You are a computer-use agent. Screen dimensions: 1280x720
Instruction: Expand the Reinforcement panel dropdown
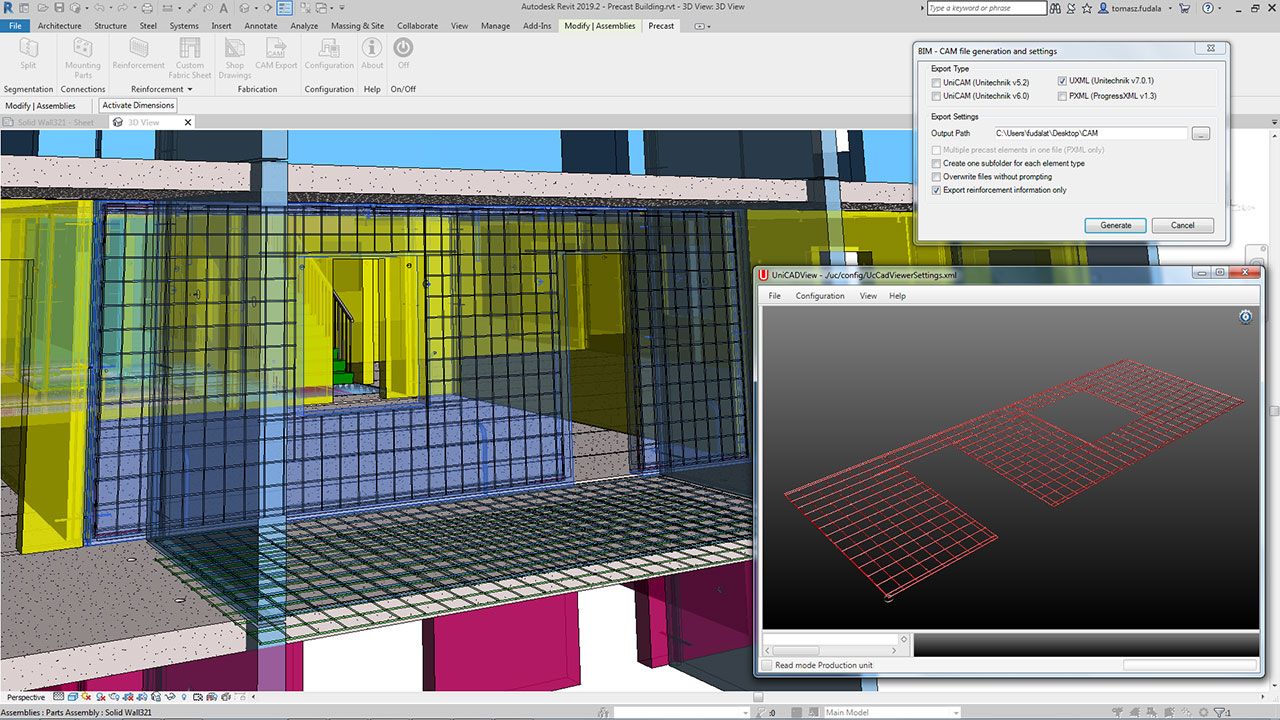point(190,89)
